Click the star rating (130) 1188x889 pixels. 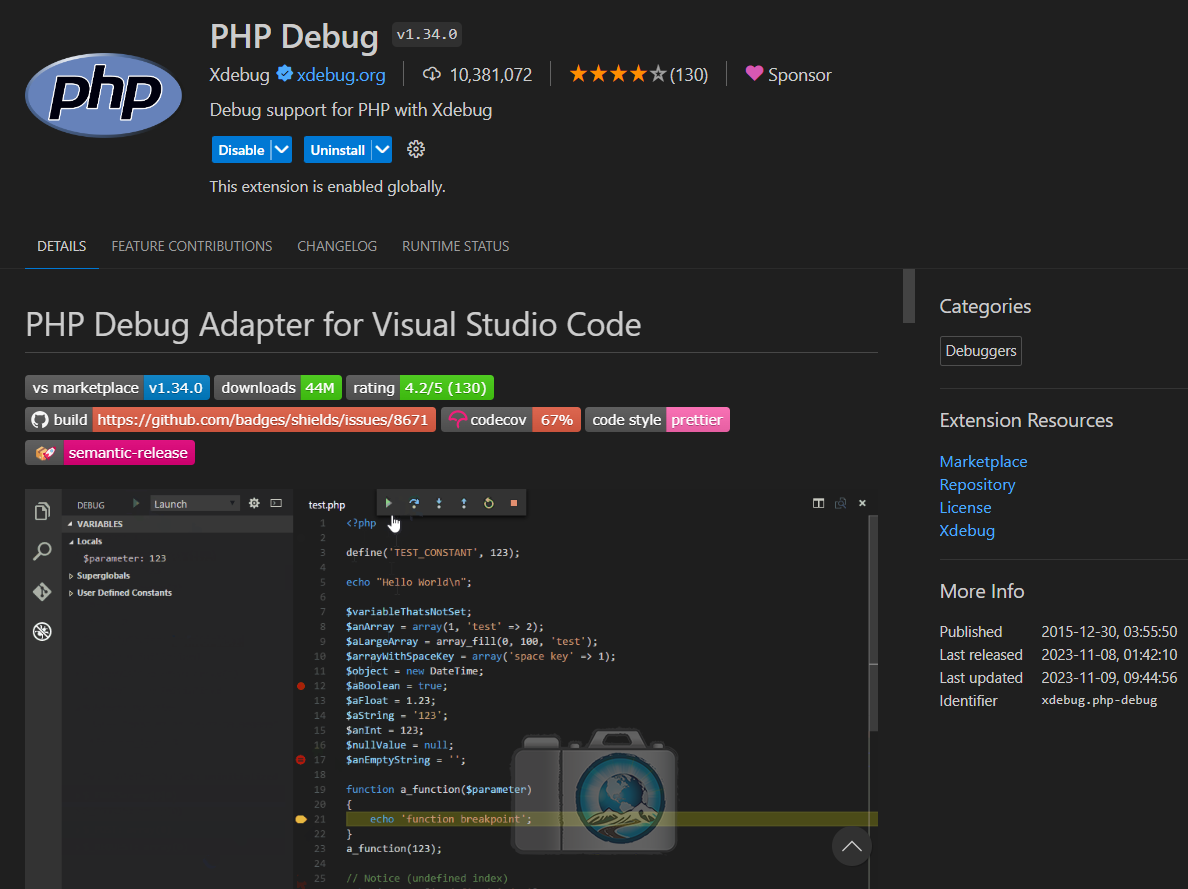click(638, 74)
